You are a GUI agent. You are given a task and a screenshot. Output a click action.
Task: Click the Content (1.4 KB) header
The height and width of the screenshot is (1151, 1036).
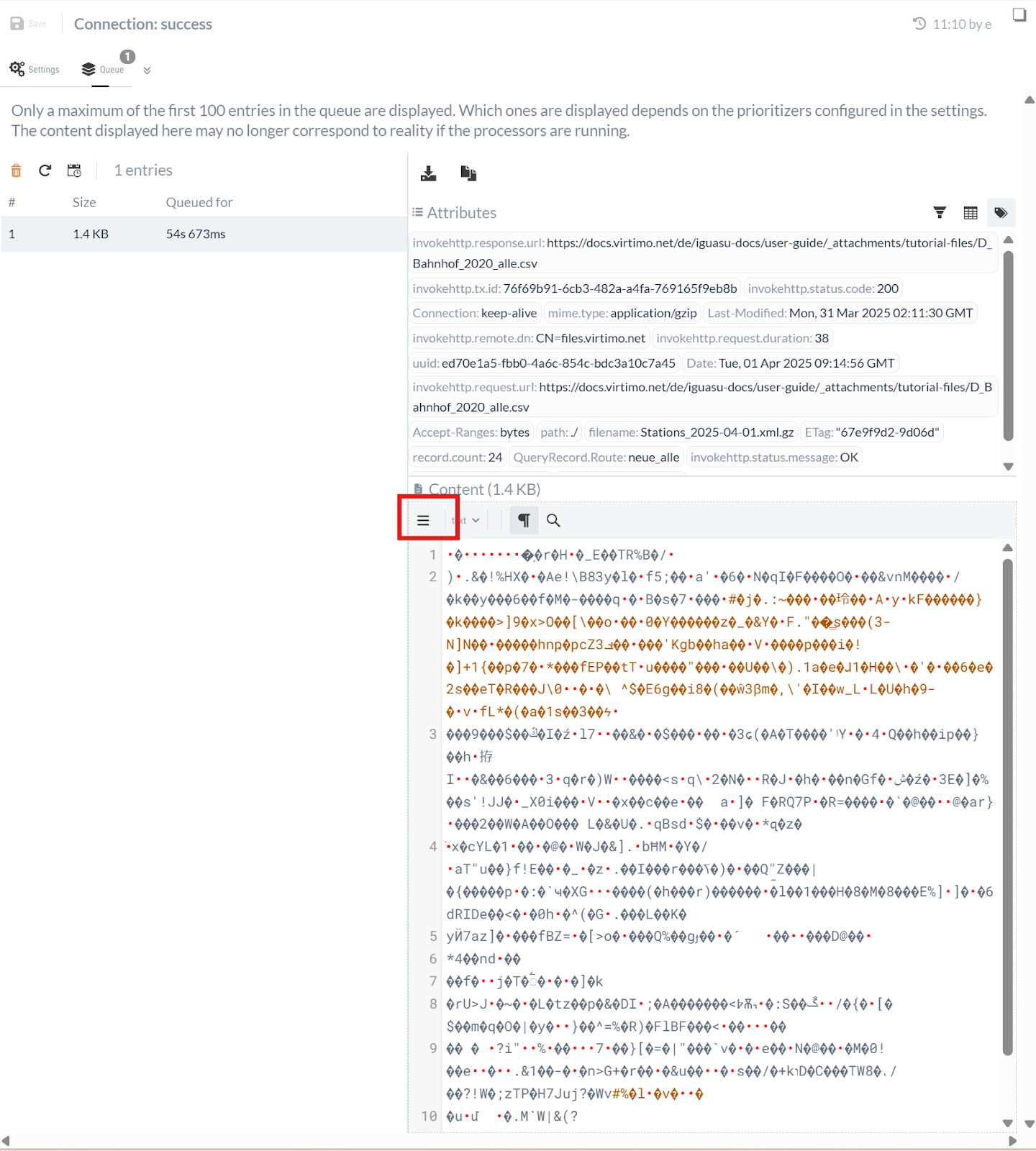(478, 489)
